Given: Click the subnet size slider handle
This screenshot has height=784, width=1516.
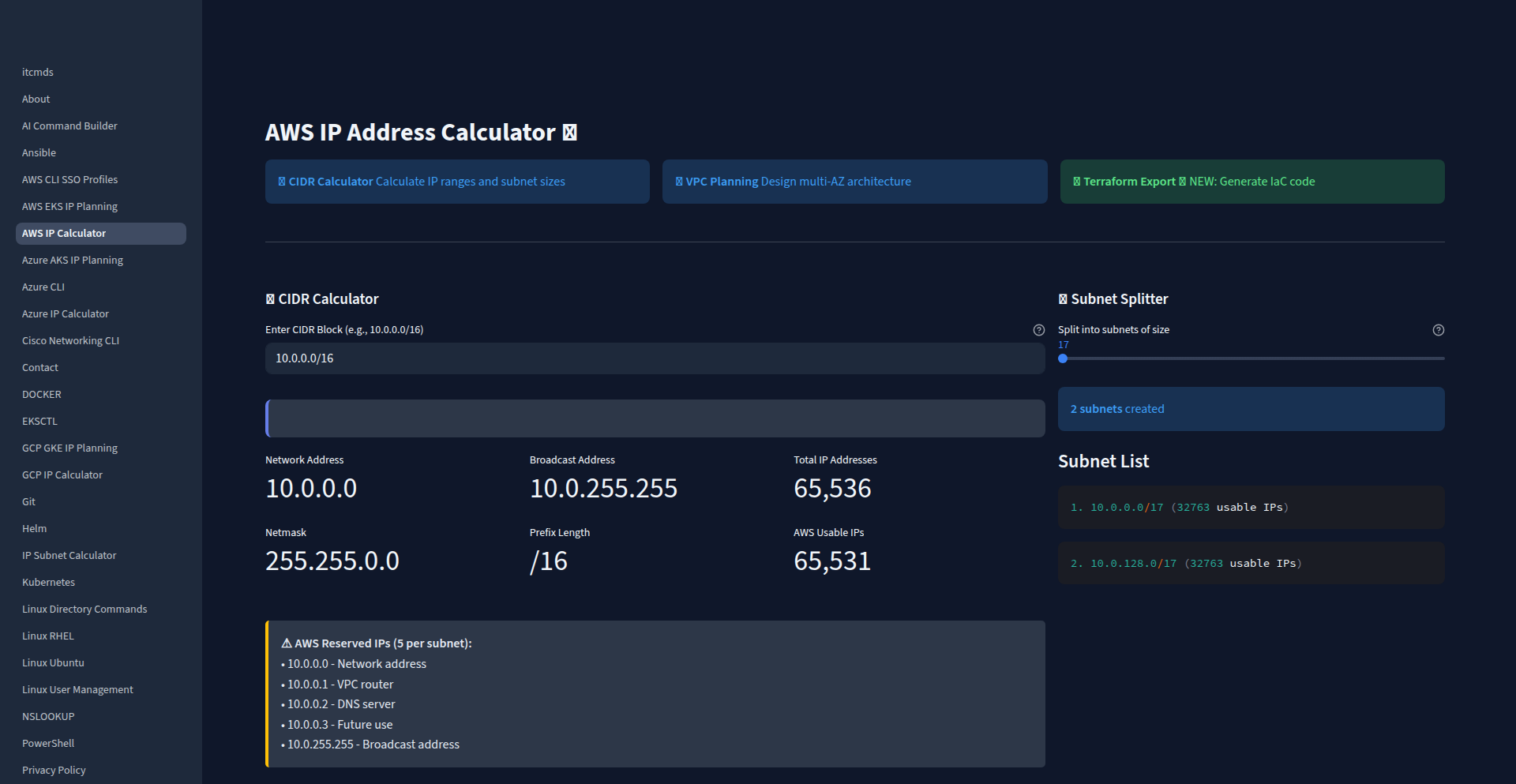Looking at the screenshot, I should [1063, 358].
